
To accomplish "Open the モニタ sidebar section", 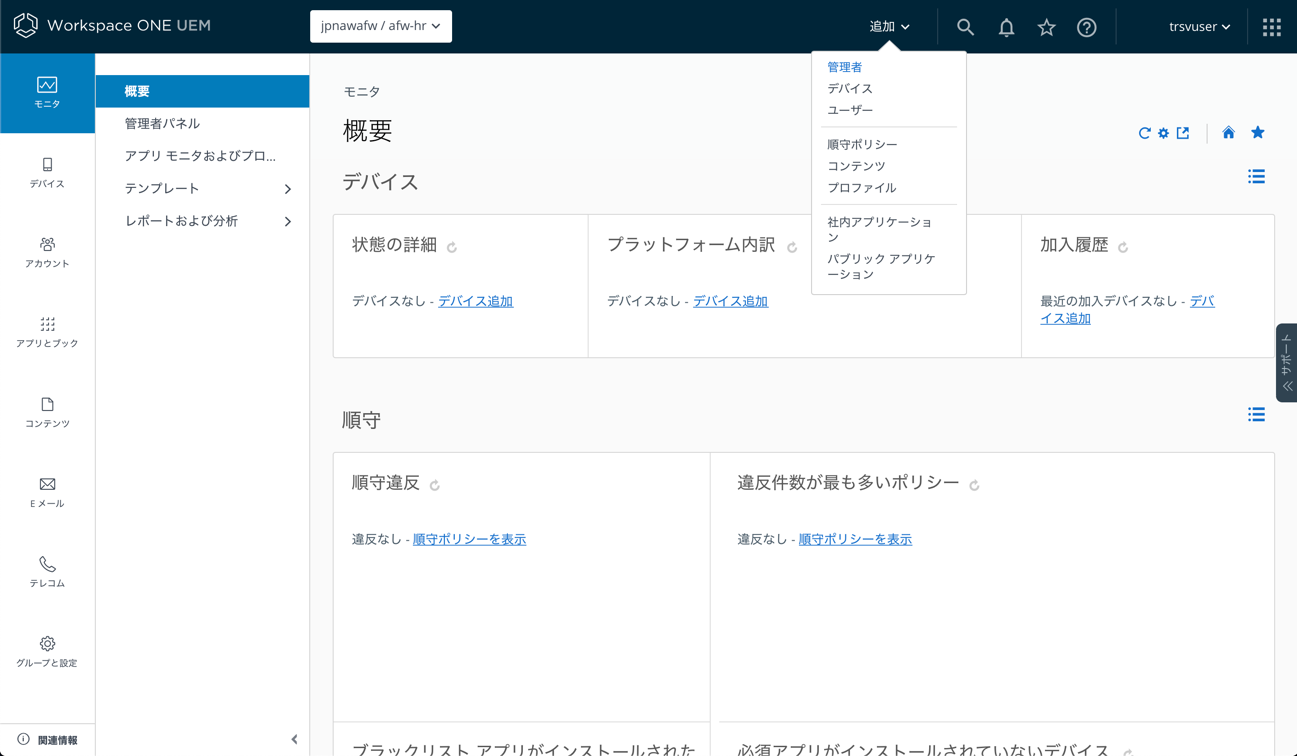I will pyautogui.click(x=47, y=93).
